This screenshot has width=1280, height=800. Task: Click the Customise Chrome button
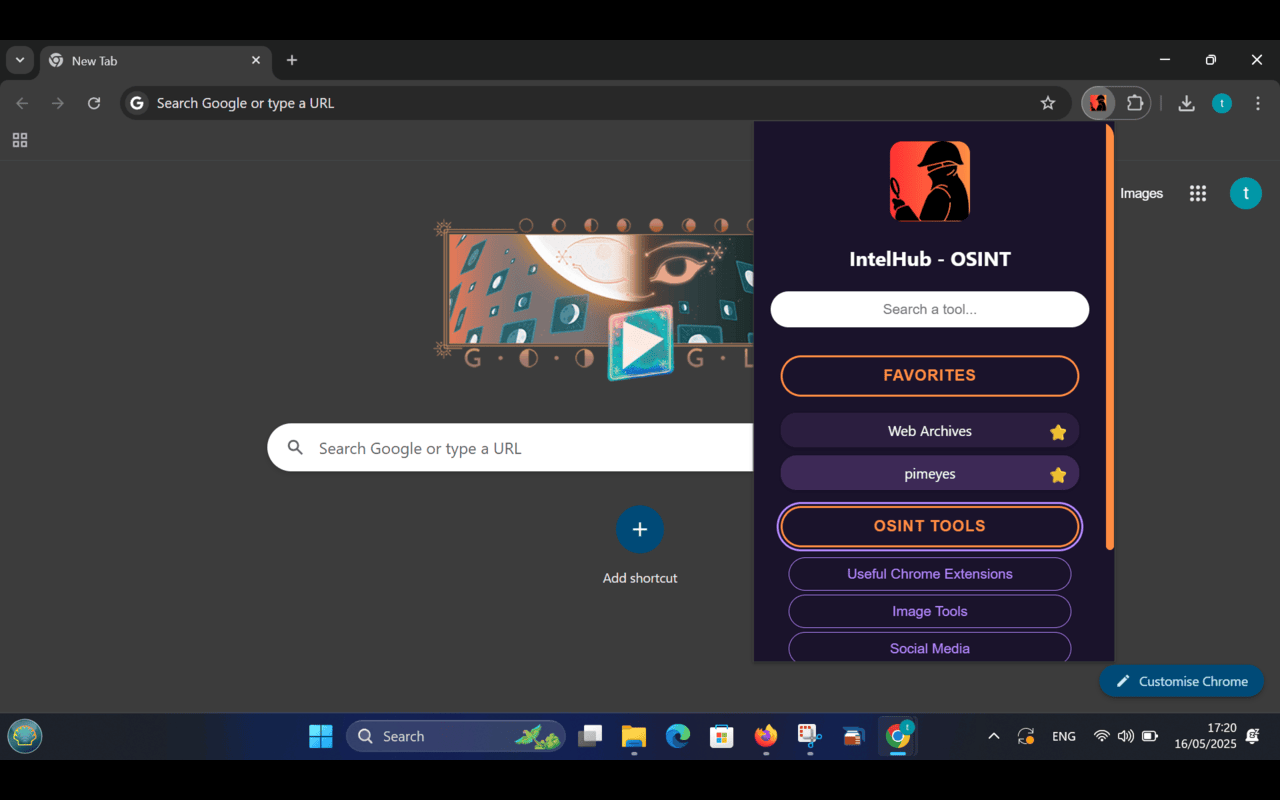tap(1181, 681)
